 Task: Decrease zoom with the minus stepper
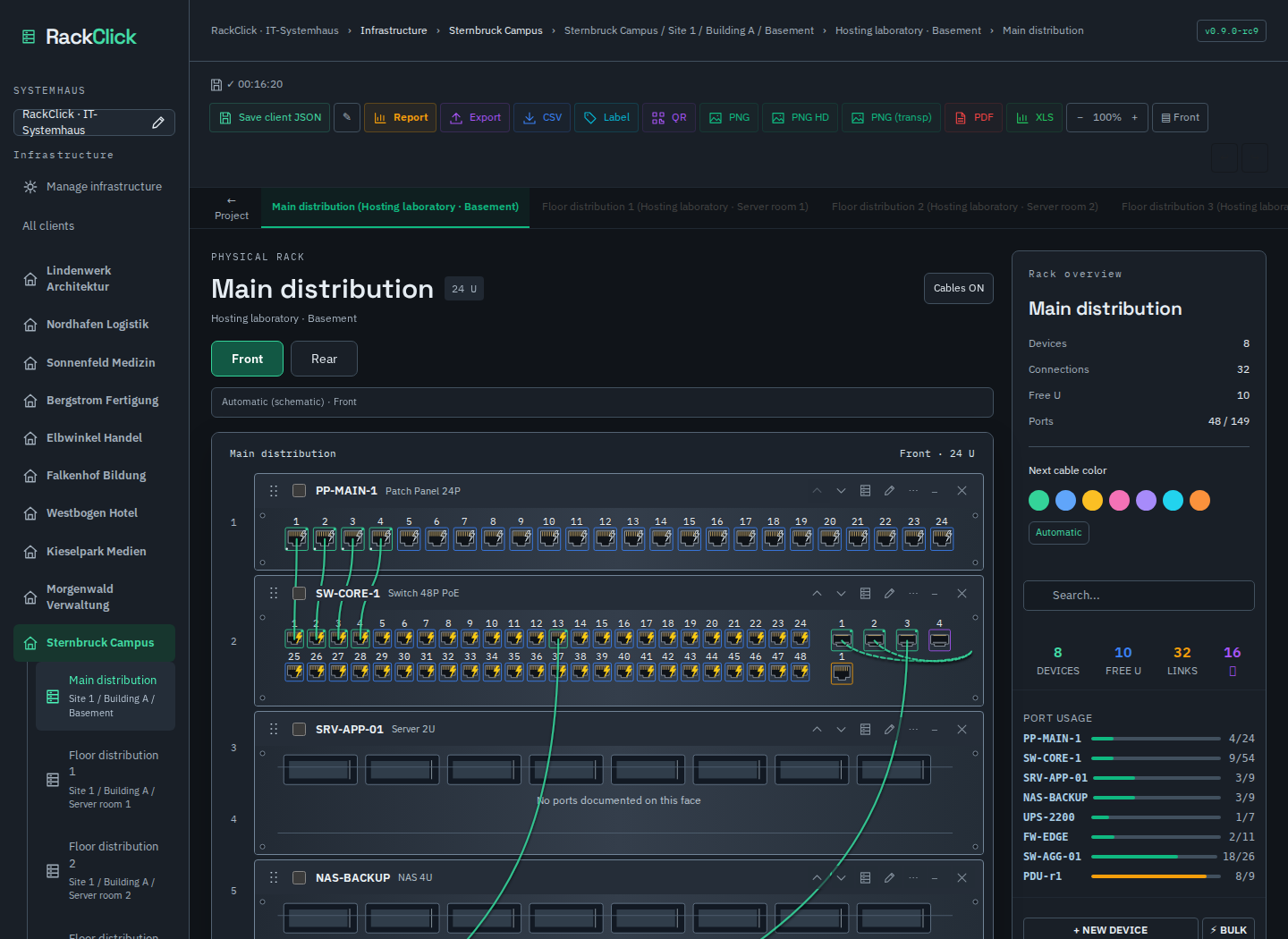click(1080, 117)
